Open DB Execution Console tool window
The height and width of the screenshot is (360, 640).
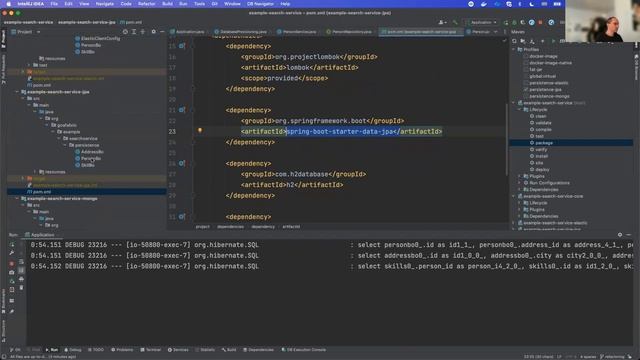(x=303, y=350)
